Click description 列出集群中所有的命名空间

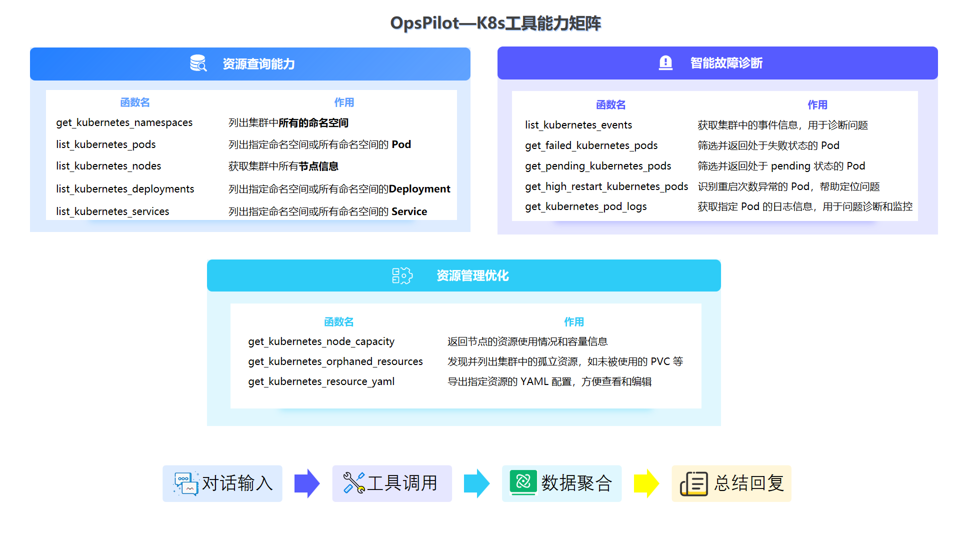tap(288, 122)
